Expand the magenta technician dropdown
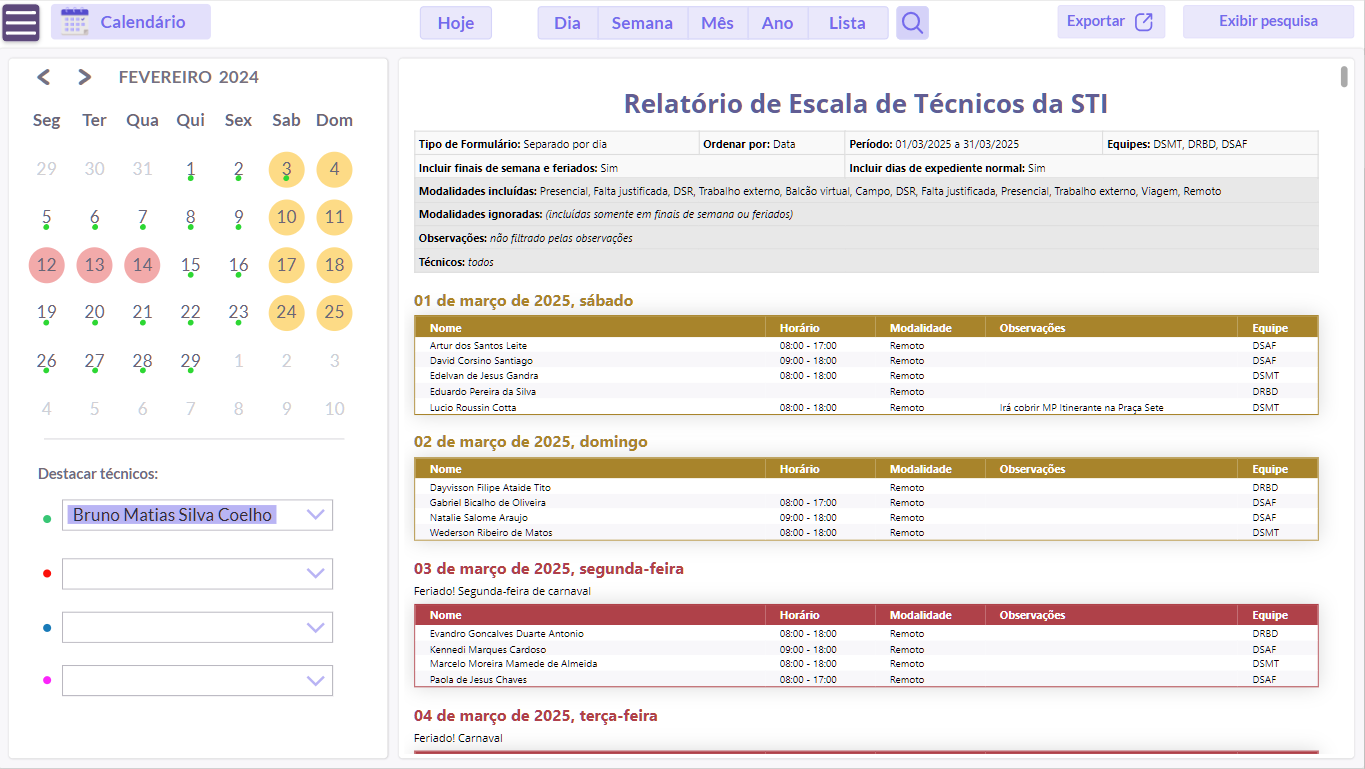 316,681
